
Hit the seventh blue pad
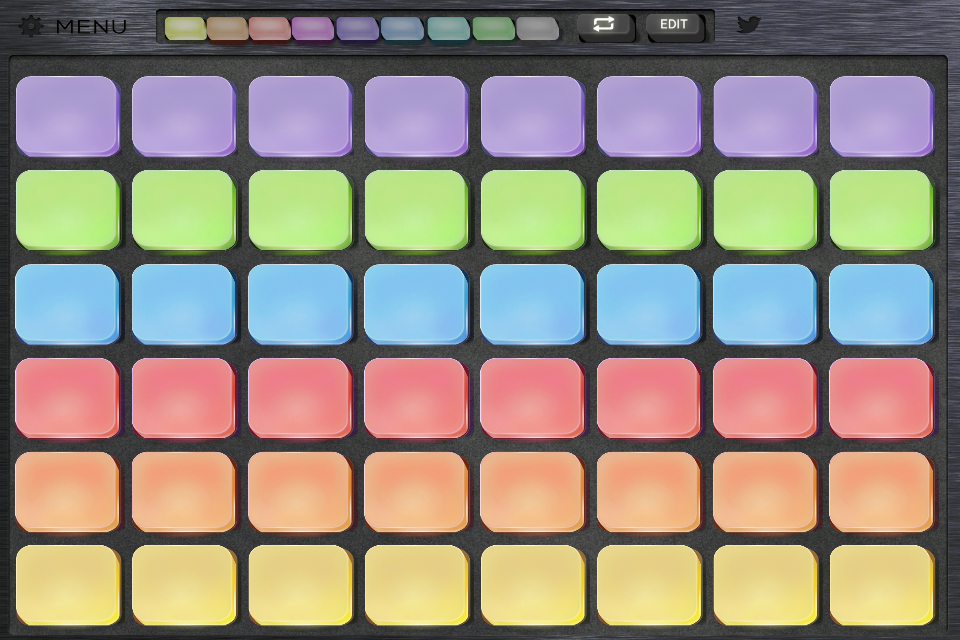(765, 304)
